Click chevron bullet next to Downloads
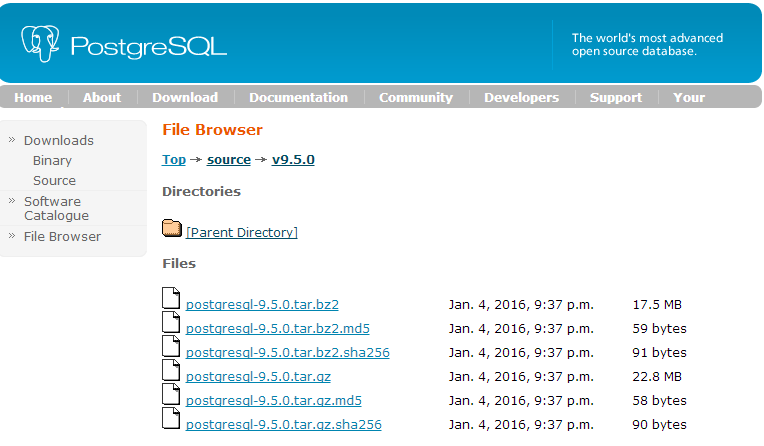This screenshot has width=764, height=446. 12,140
